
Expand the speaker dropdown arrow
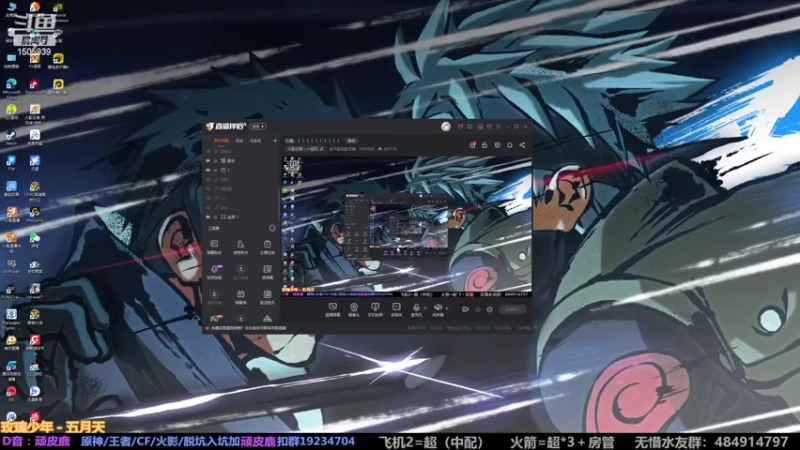coord(446,308)
